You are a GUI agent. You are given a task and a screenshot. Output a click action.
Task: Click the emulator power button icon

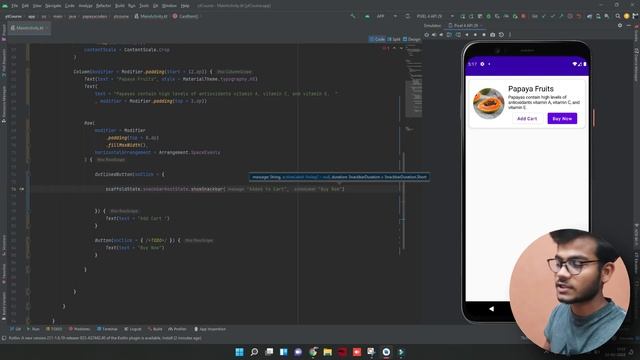click(427, 35)
